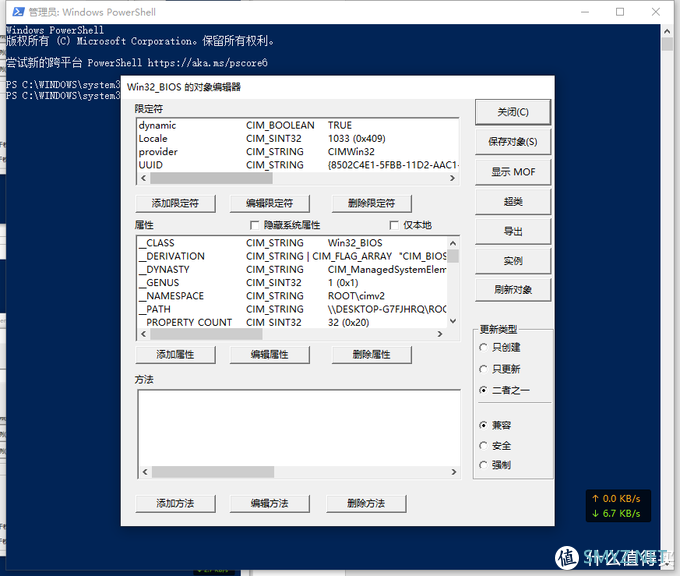Select the __GENUS property row
This screenshot has height=576, width=680.
tap(292, 283)
